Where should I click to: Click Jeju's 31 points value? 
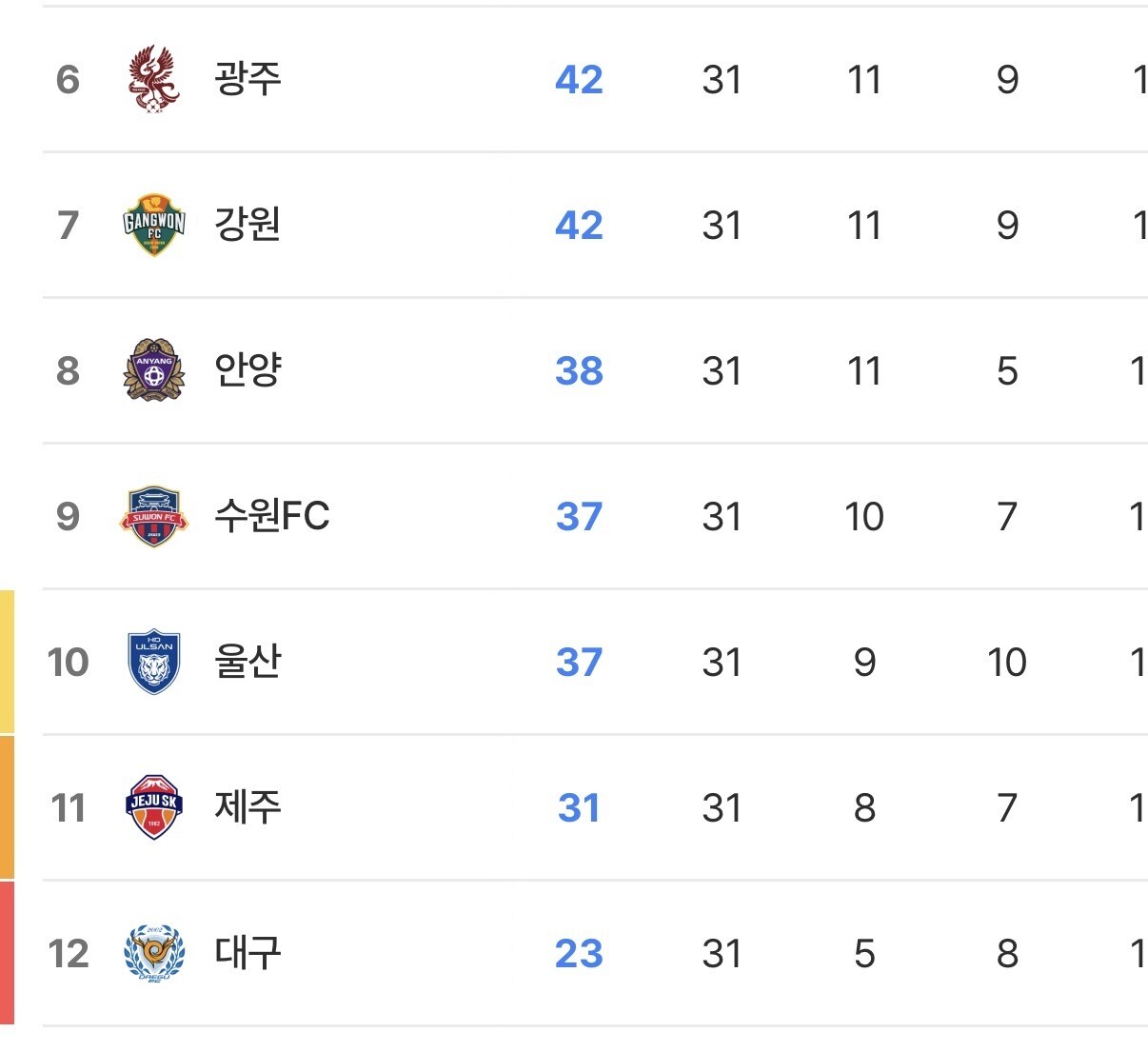coord(579,807)
